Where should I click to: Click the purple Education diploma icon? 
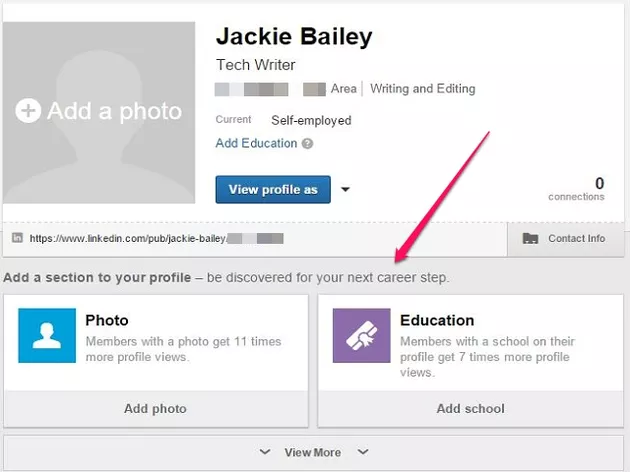[x=362, y=335]
